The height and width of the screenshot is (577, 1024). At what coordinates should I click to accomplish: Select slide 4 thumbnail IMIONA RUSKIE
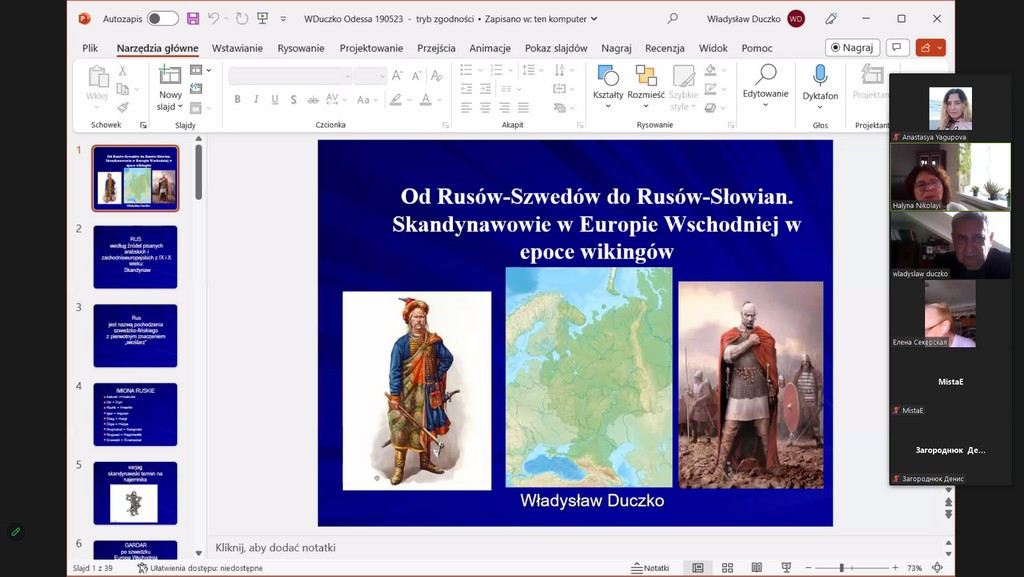[135, 414]
